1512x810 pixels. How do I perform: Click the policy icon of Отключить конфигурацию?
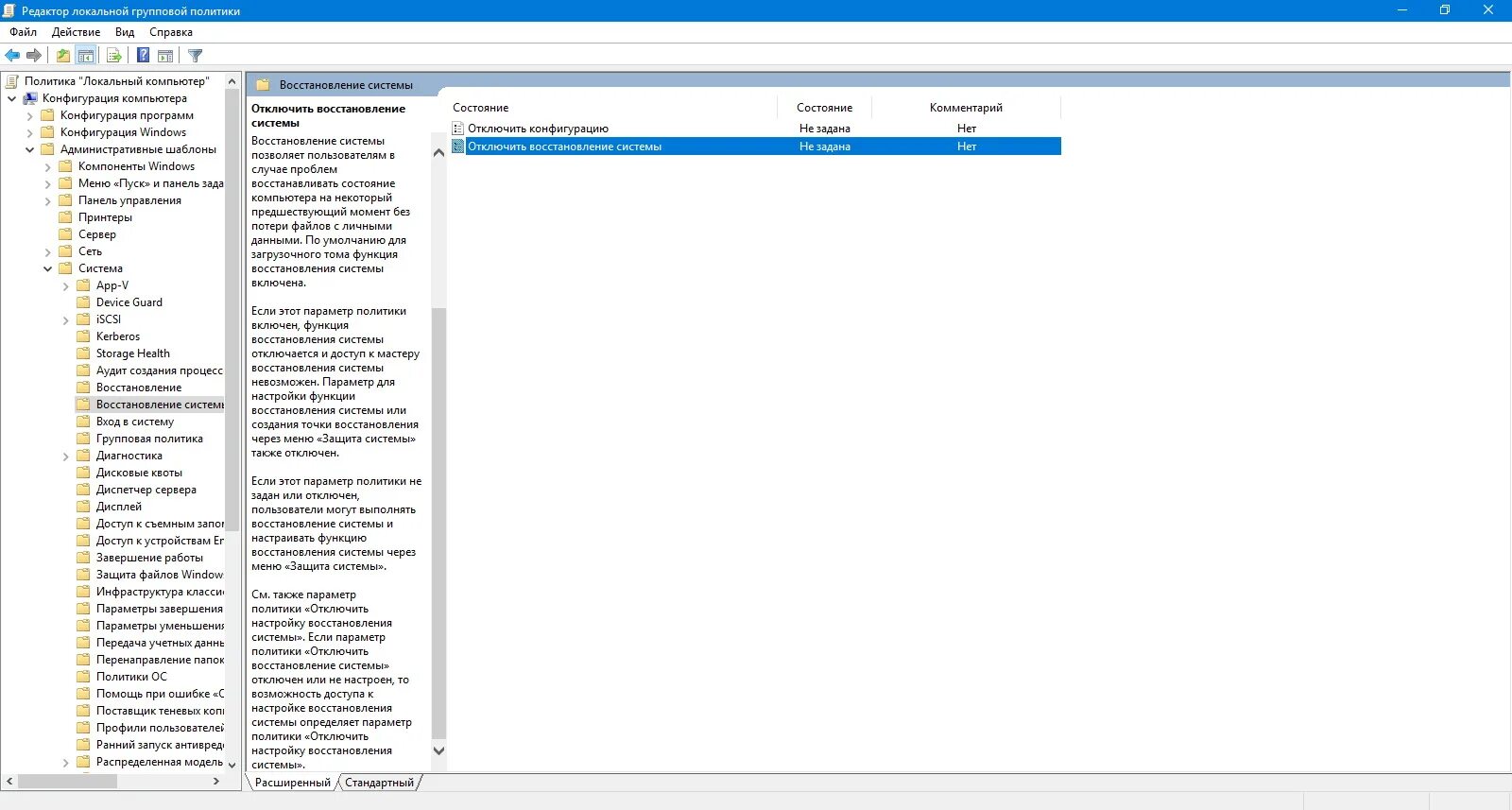tap(458, 129)
